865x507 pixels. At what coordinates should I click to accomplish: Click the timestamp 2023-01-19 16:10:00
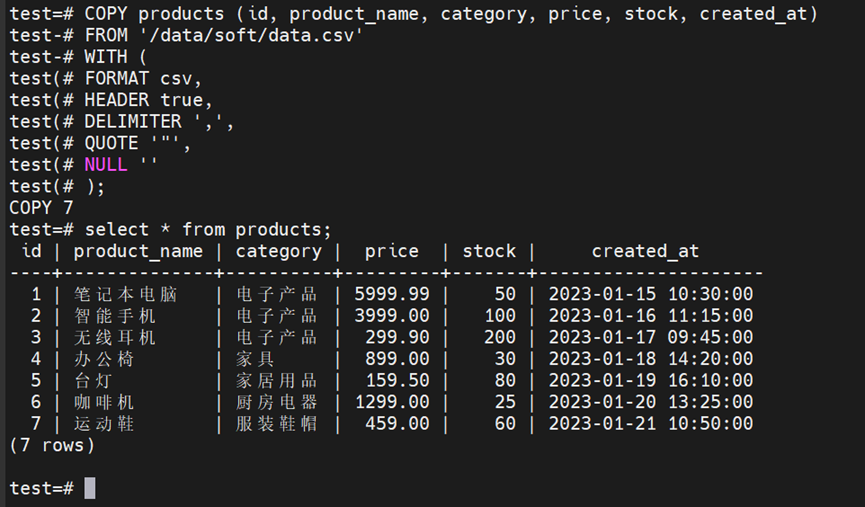(x=650, y=381)
